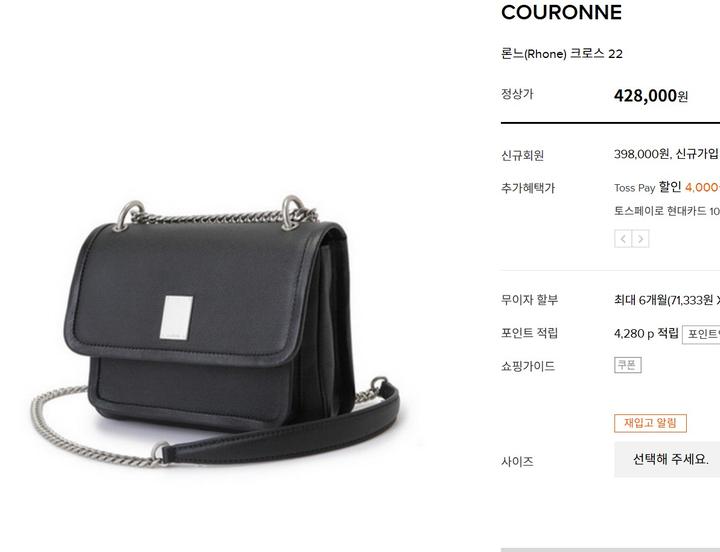This screenshot has width=720, height=552.
Task: Click the 론느(Rhone) 크로스 22 product title
Action: (x=562, y=54)
